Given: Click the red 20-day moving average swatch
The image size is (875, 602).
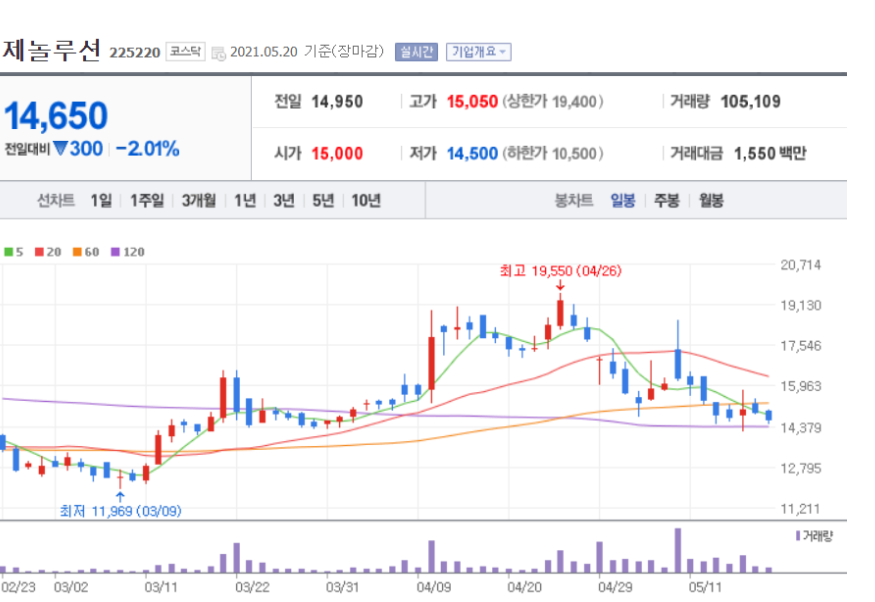Looking at the screenshot, I should (x=39, y=252).
